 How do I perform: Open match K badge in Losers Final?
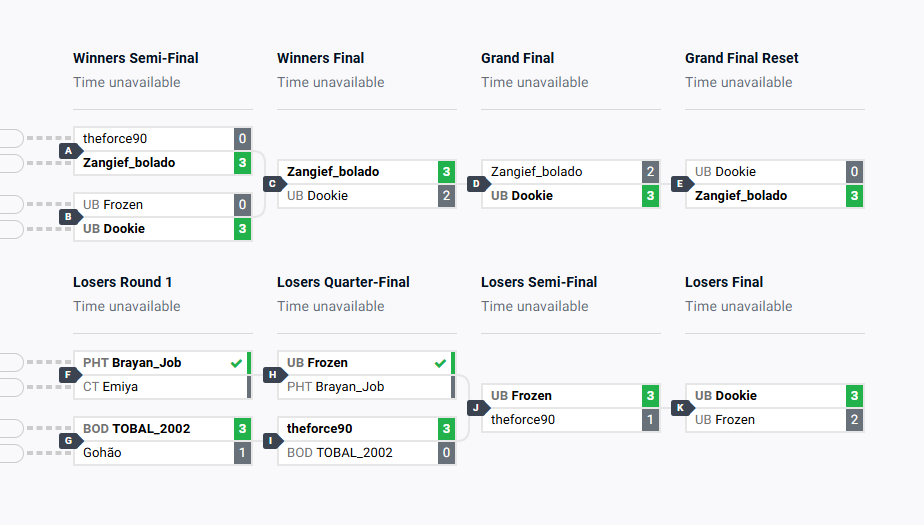coord(681,407)
